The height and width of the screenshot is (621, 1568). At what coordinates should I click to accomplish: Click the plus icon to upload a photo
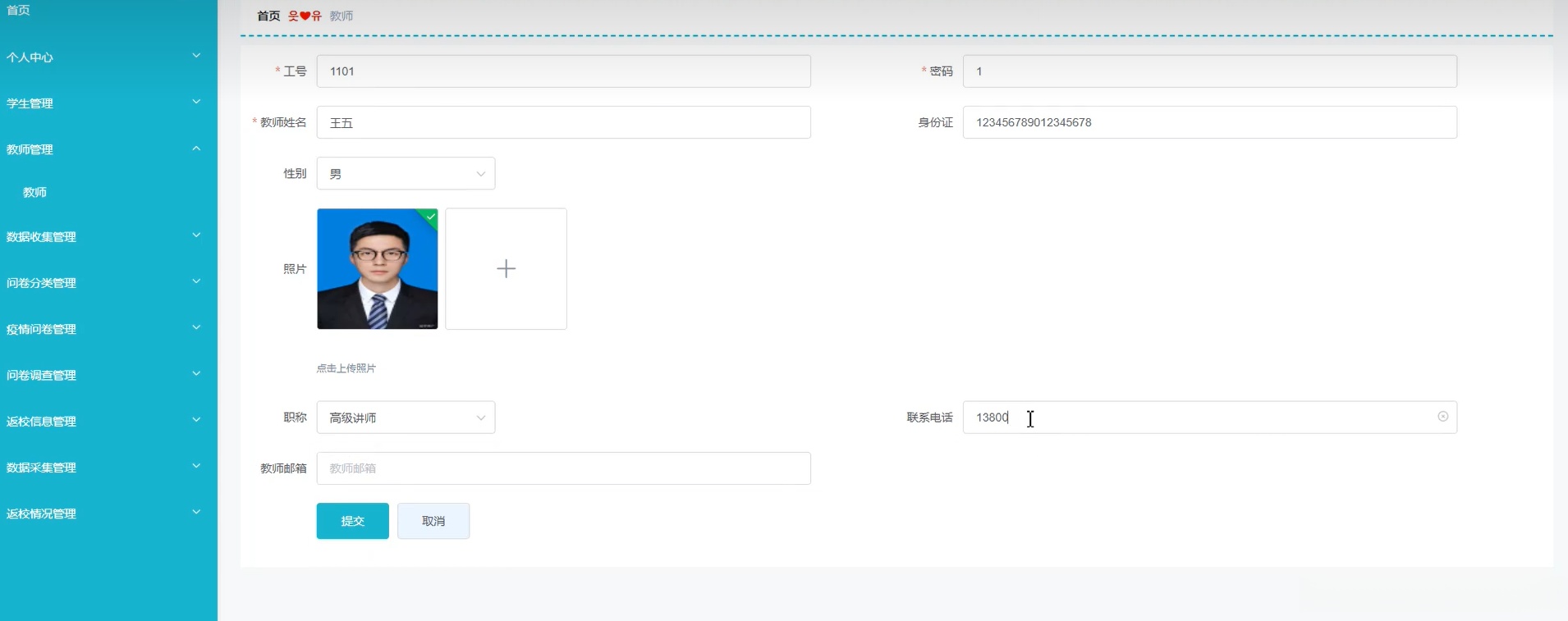coord(506,268)
